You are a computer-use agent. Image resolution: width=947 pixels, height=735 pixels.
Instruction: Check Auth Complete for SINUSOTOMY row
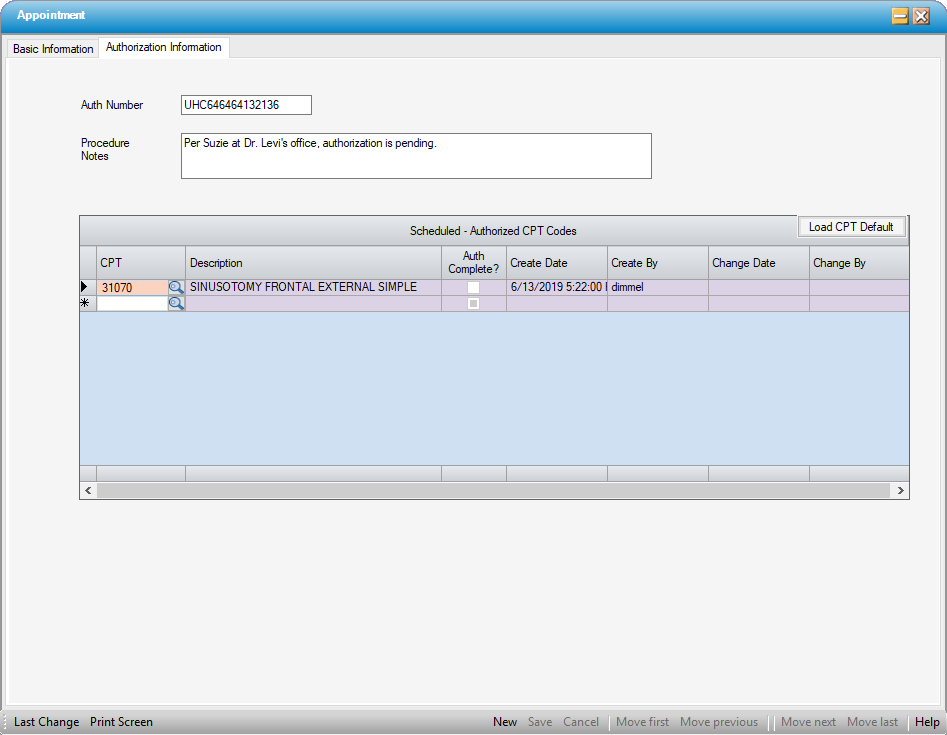[474, 288]
